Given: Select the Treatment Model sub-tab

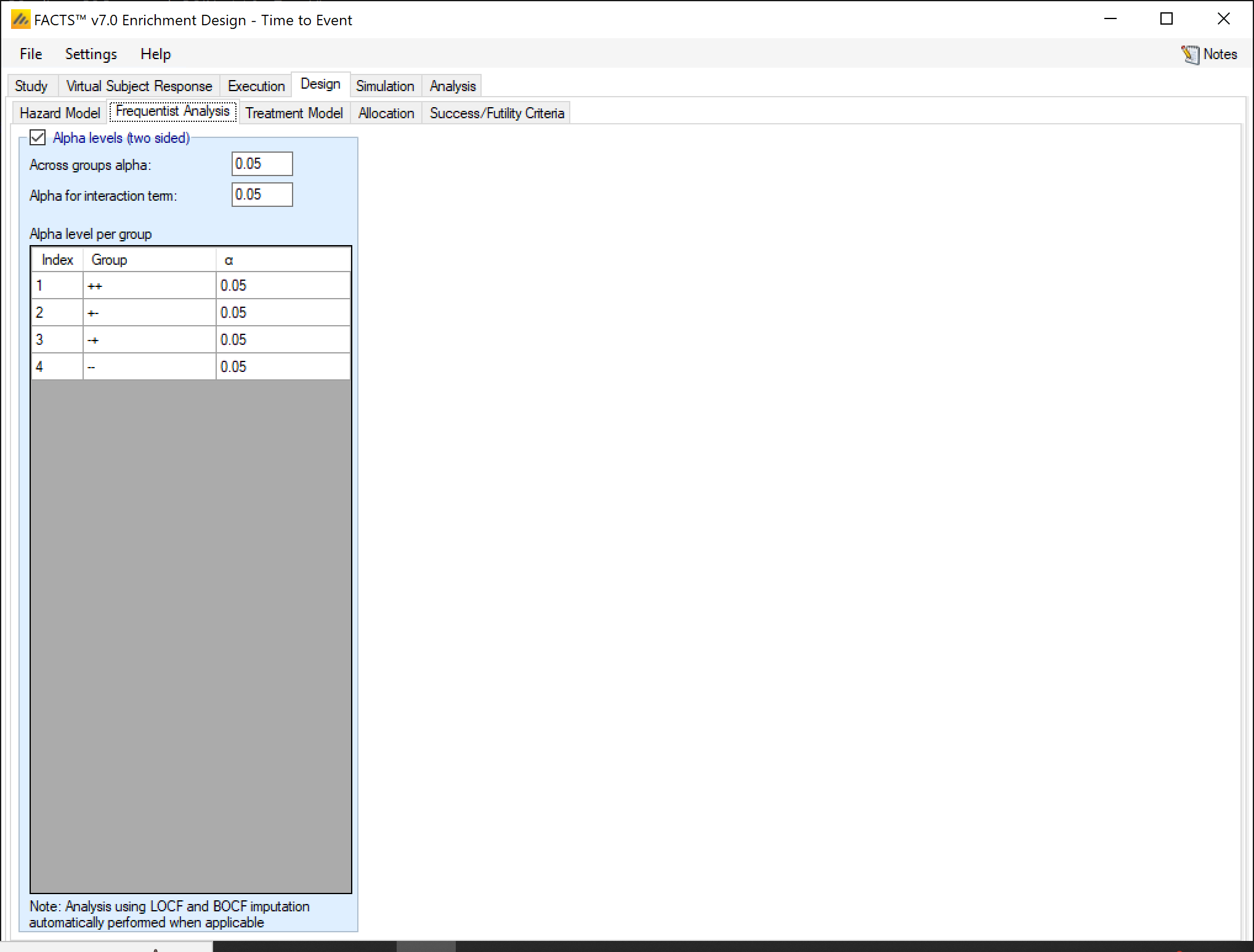Looking at the screenshot, I should 294,113.
